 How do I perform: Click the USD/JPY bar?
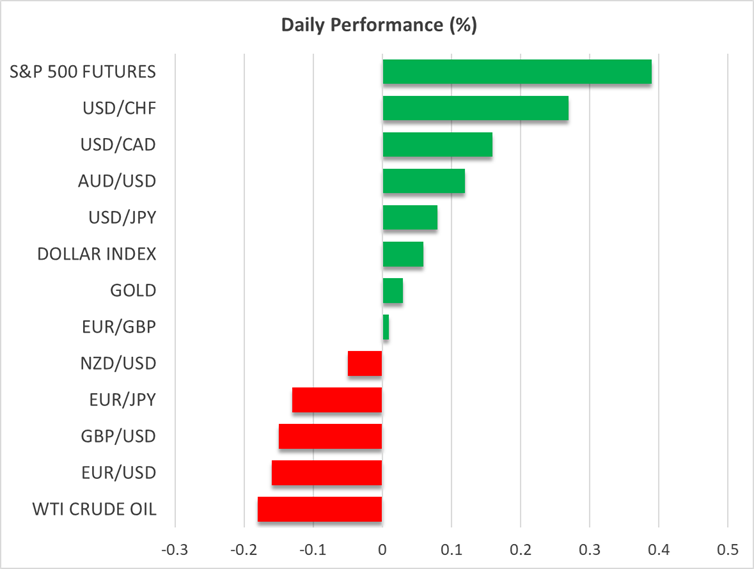tap(410, 218)
